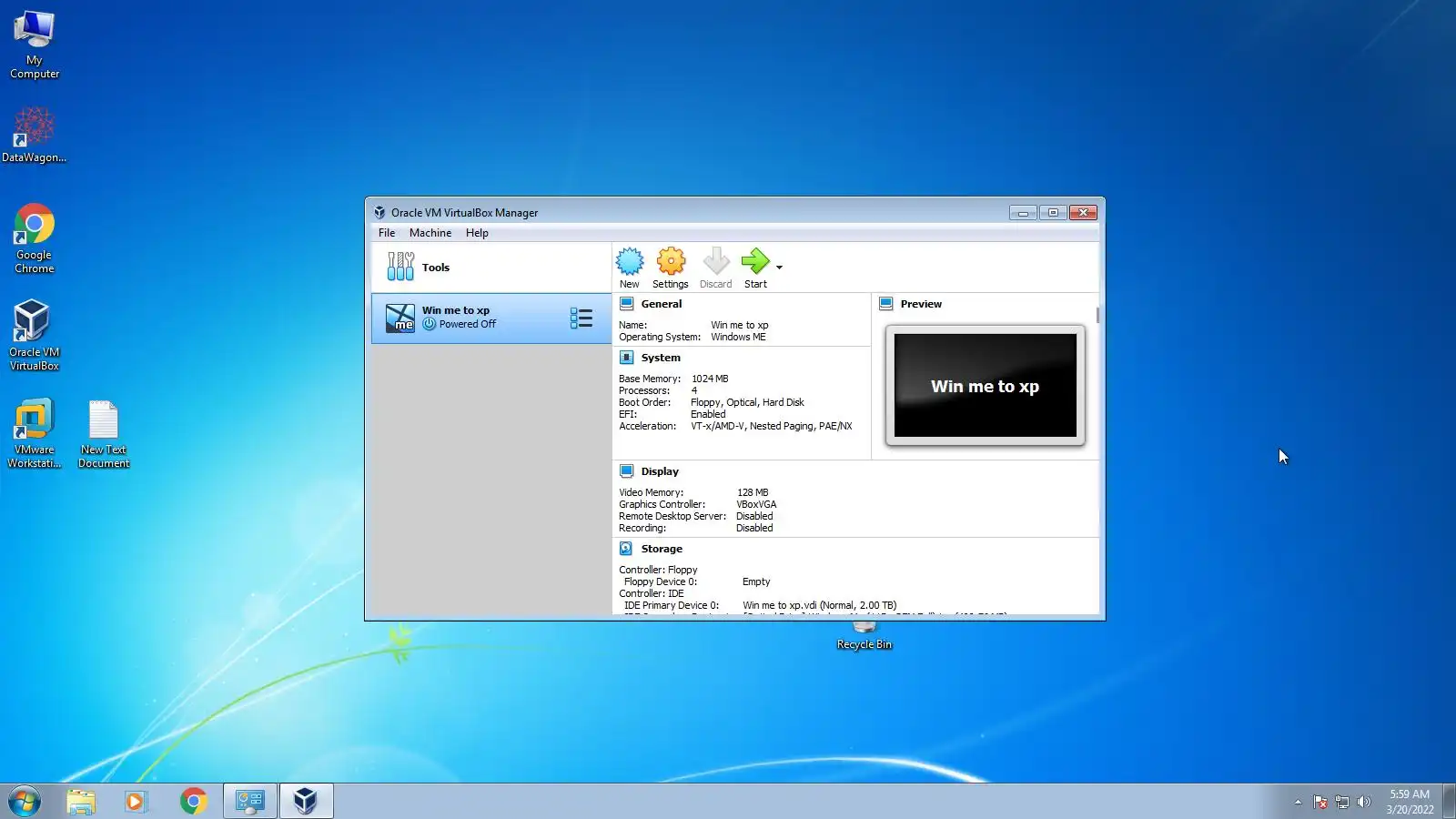Open the Action Center flag tray icon
Screen dimensions: 1456x819
click(x=1320, y=802)
